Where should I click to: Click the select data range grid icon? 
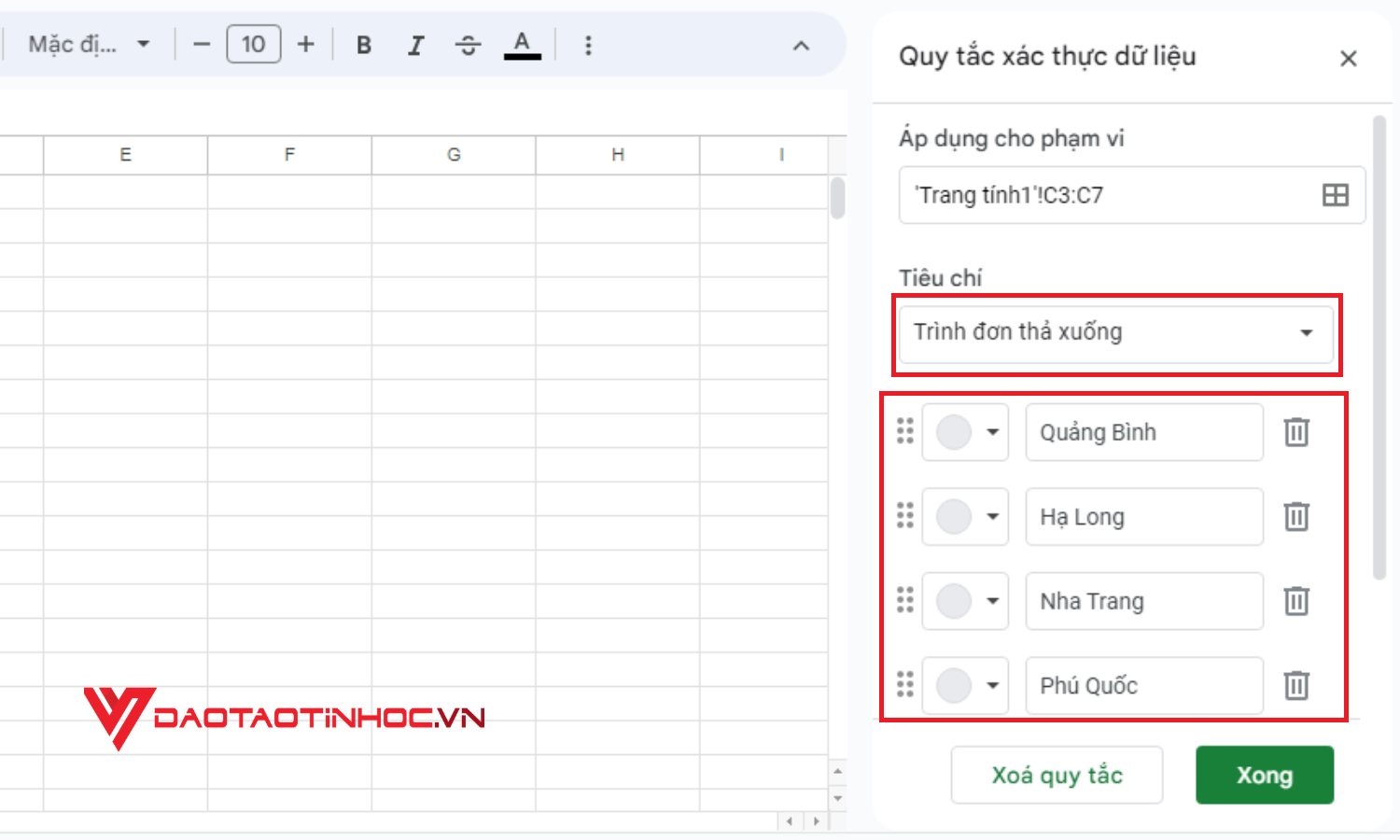[x=1336, y=195]
